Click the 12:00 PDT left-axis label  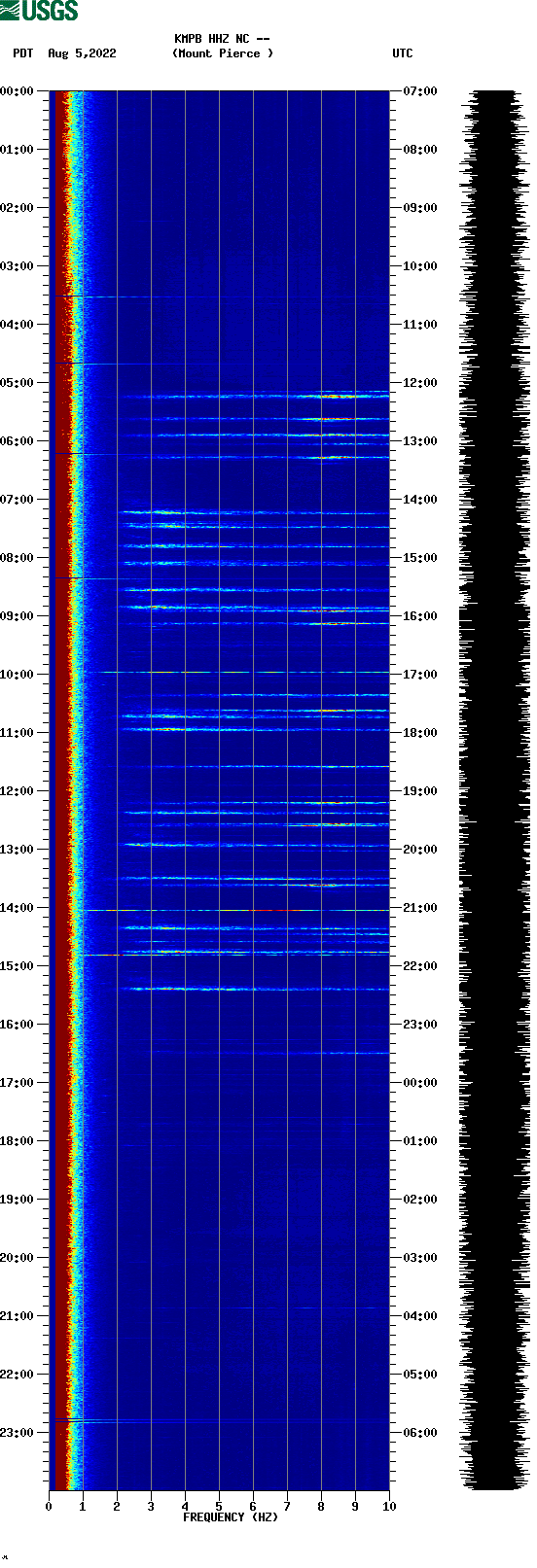coord(17,791)
